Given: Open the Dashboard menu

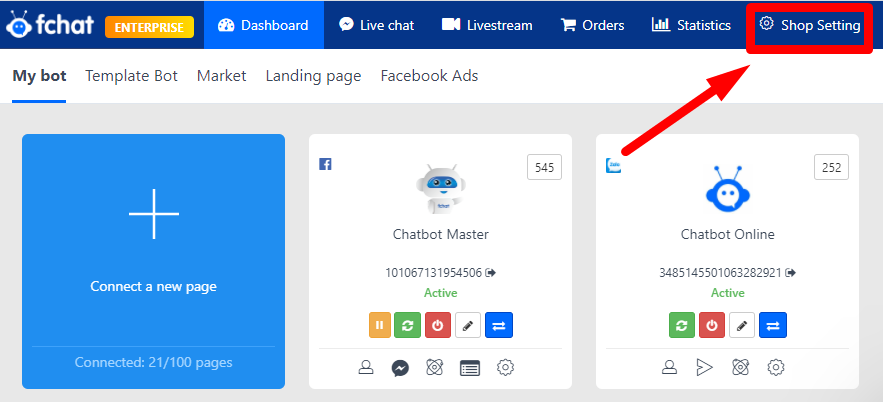Looking at the screenshot, I should [263, 25].
